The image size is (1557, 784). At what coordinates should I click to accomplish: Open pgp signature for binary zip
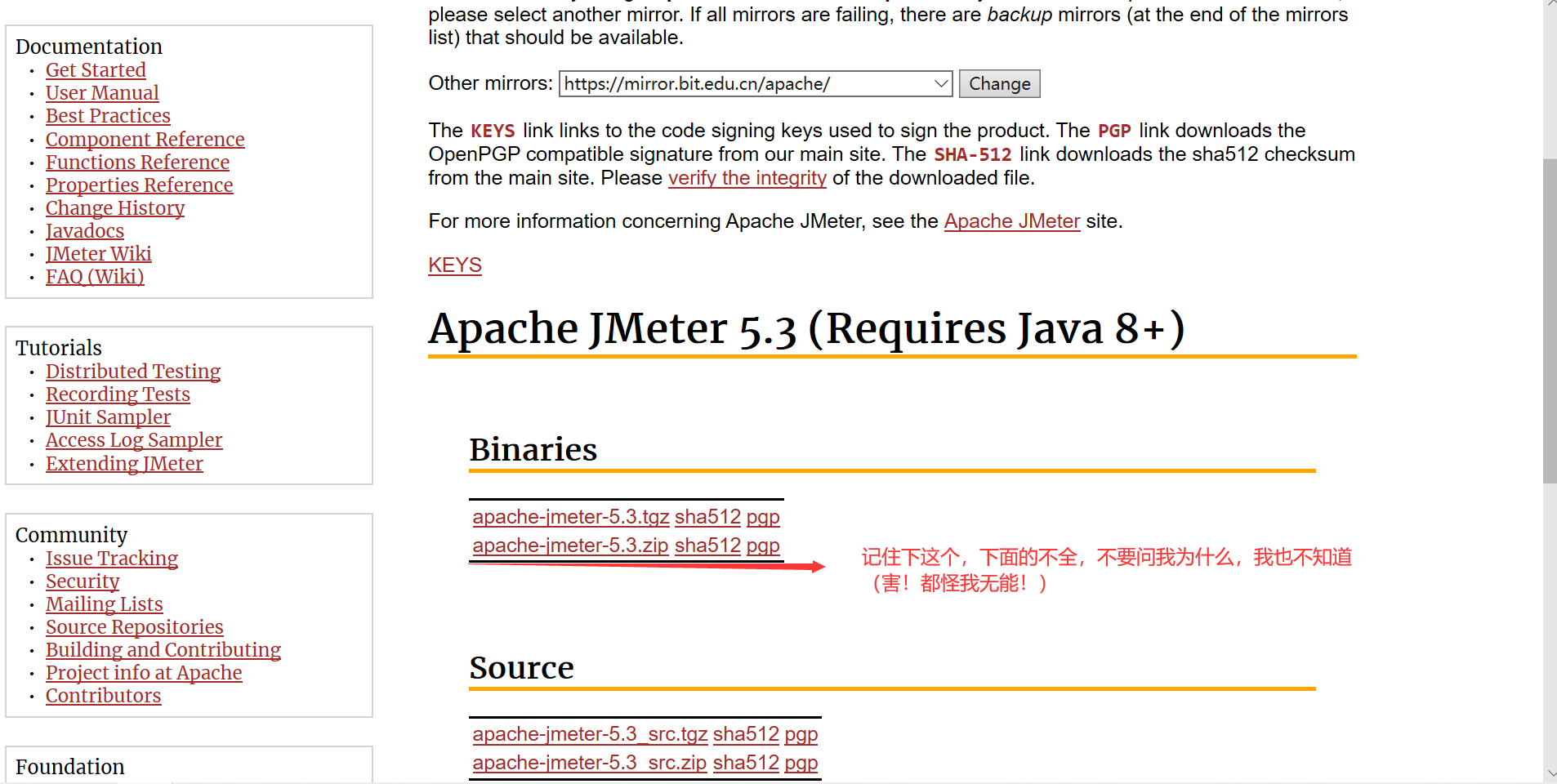coord(763,546)
